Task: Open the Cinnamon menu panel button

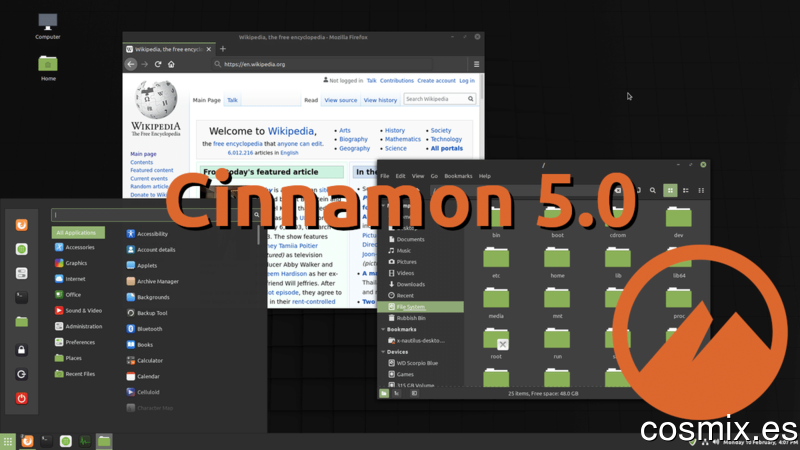Action: pos(8,441)
